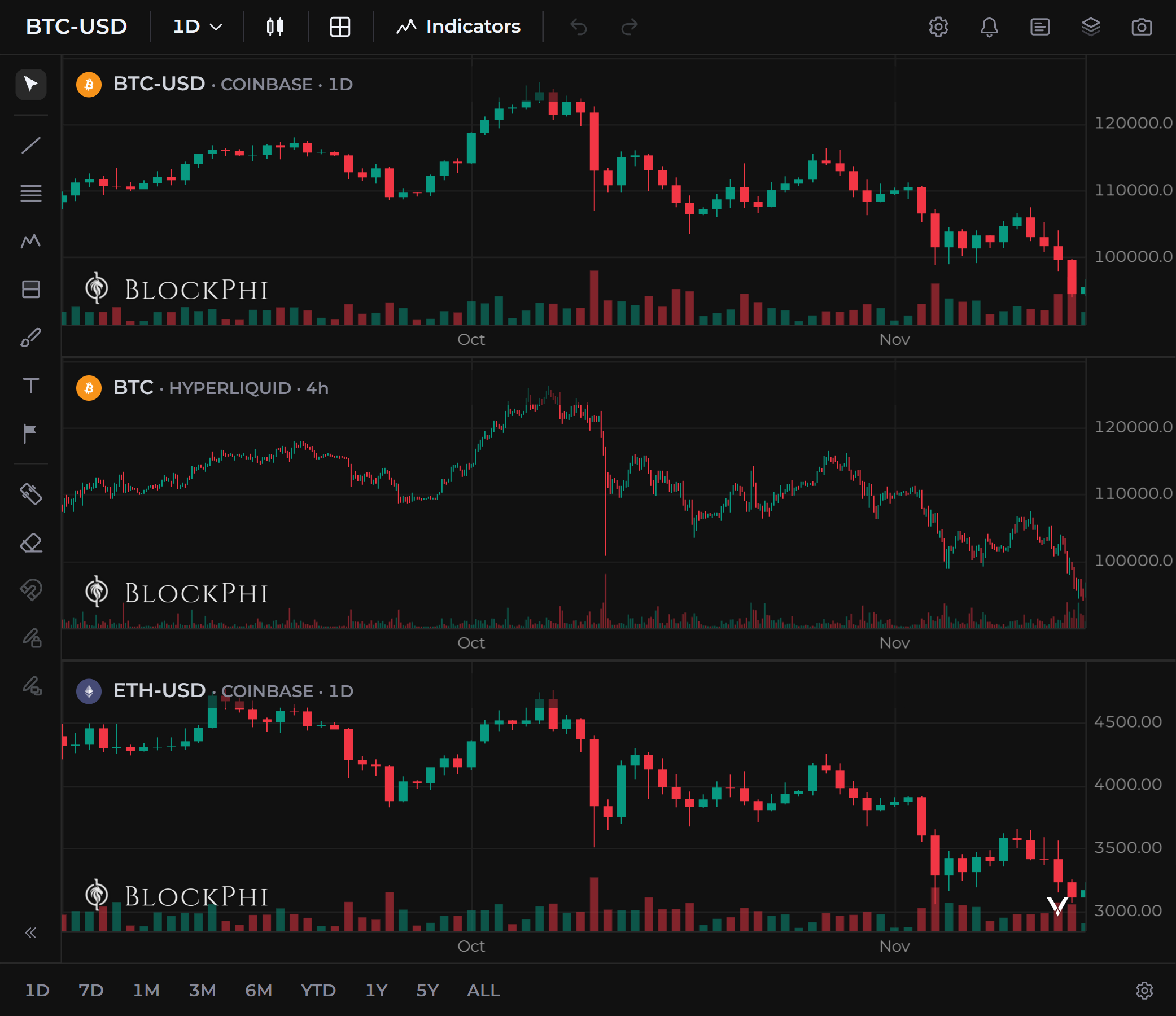Click the 4500.00 price label on ETH chart
The width and height of the screenshot is (1176, 1016).
[1128, 722]
